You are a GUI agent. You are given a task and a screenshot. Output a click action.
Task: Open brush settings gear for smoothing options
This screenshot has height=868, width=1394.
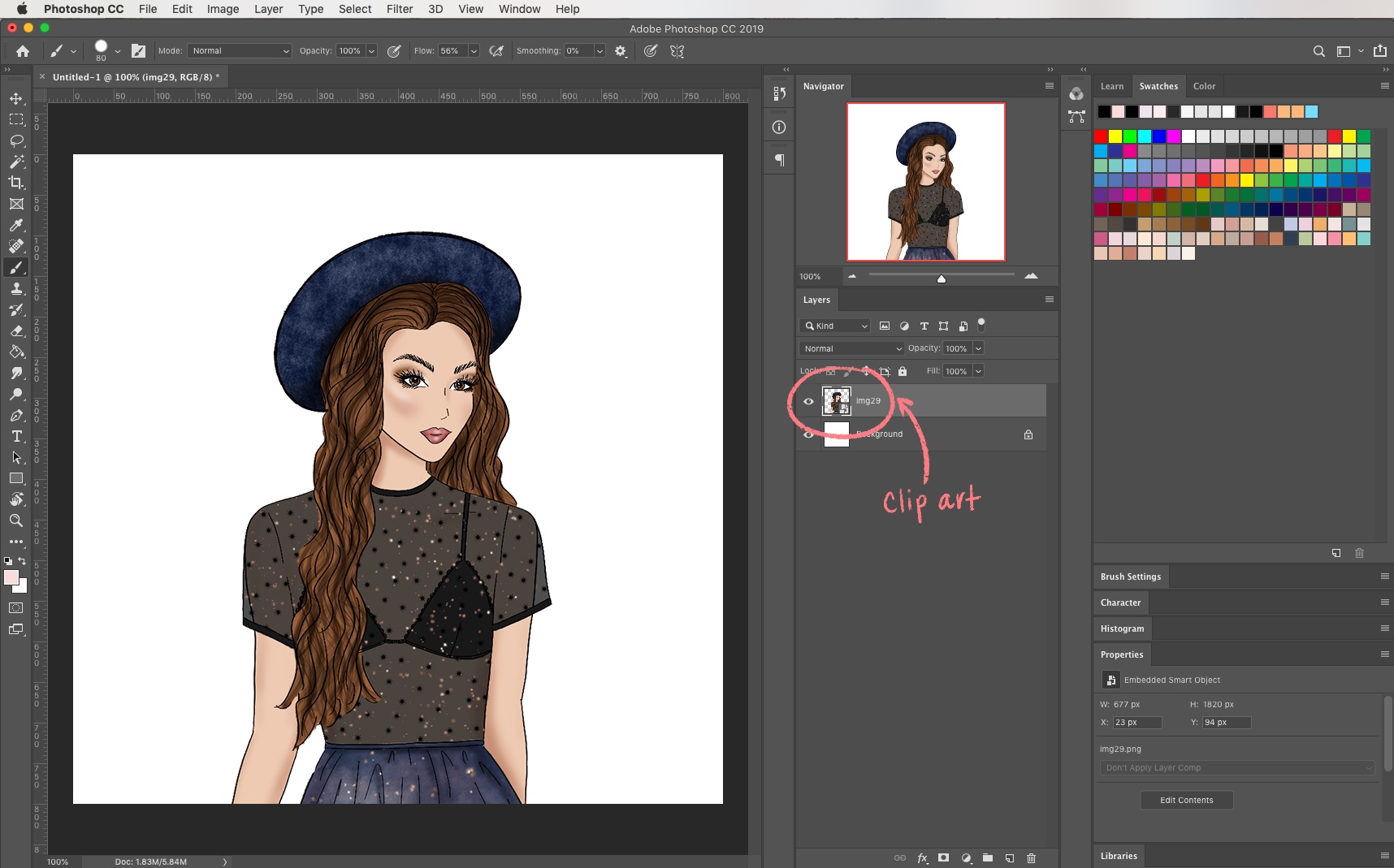coord(621,51)
